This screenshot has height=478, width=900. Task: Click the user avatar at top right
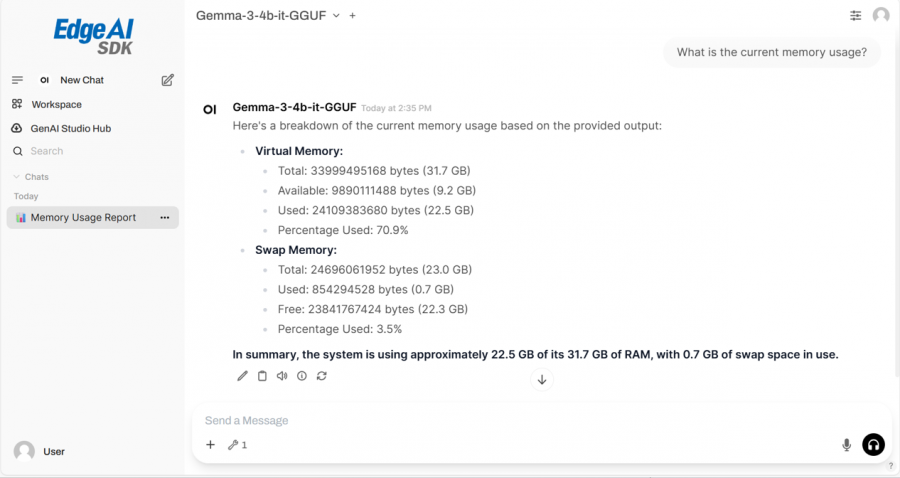click(x=881, y=16)
